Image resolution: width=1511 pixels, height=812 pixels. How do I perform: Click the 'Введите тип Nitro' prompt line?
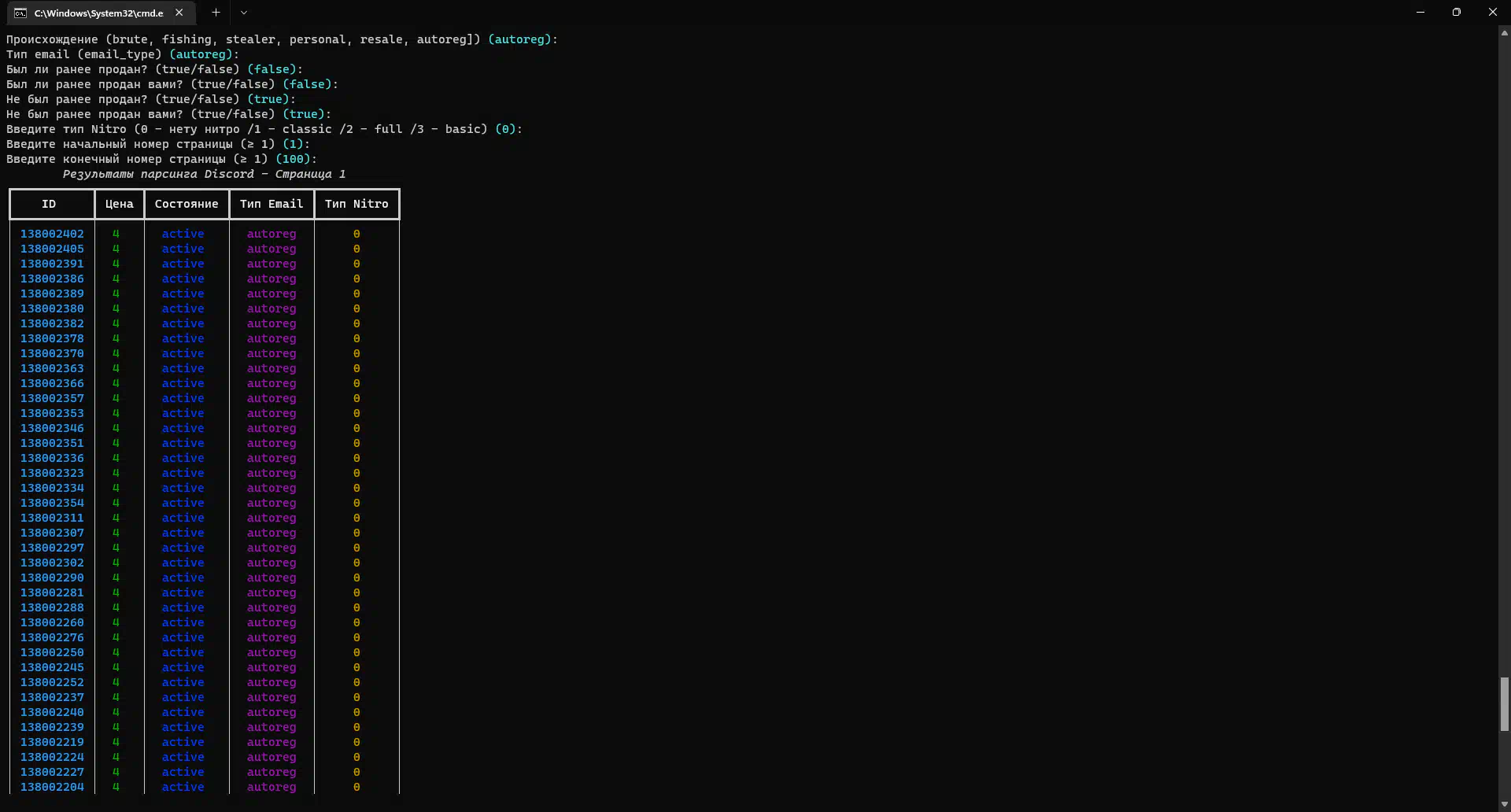point(264,129)
